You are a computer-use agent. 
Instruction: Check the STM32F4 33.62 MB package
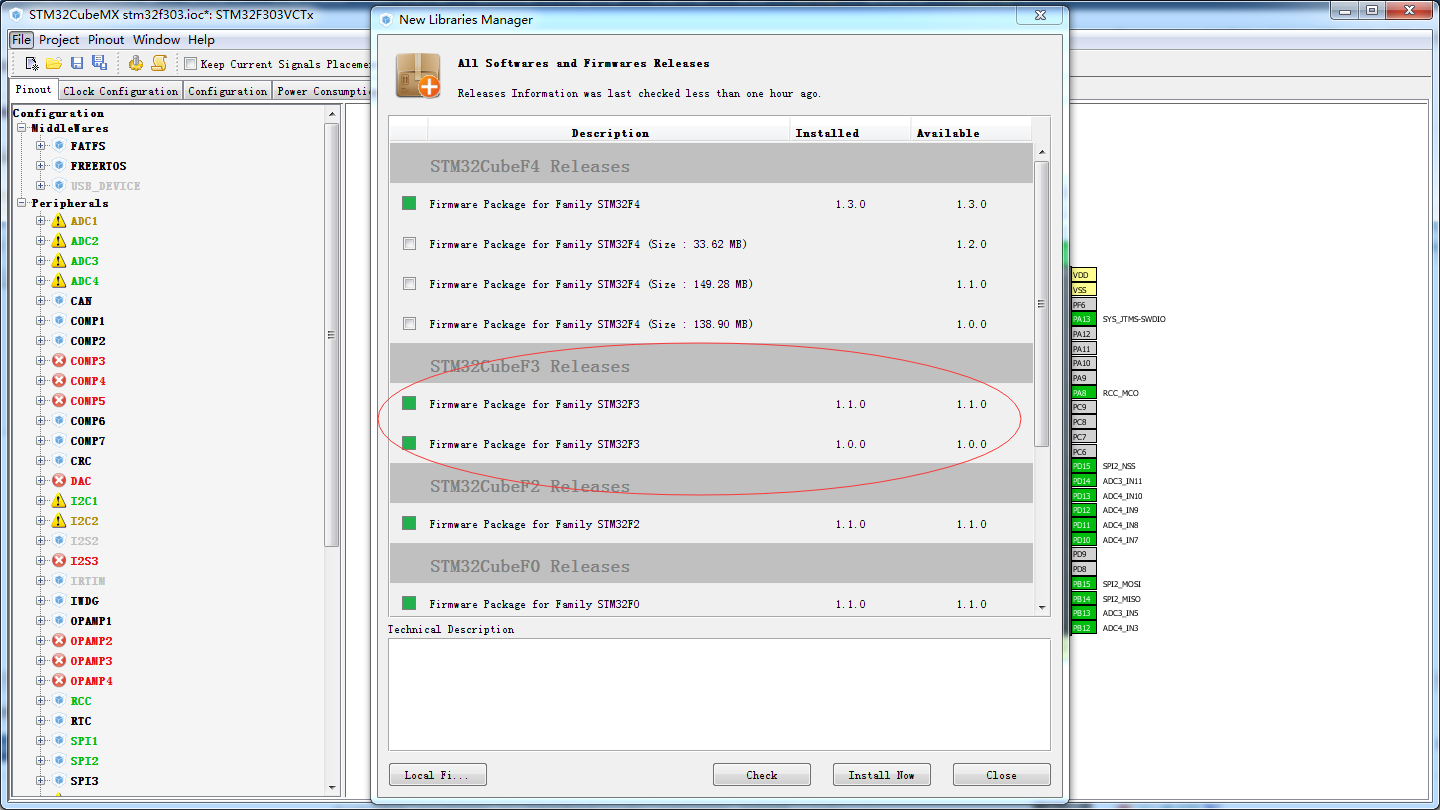pyautogui.click(x=409, y=244)
